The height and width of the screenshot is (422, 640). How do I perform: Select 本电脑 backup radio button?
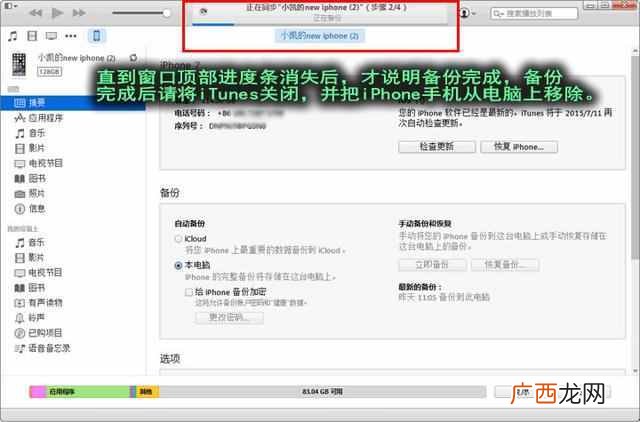[x=178, y=266]
